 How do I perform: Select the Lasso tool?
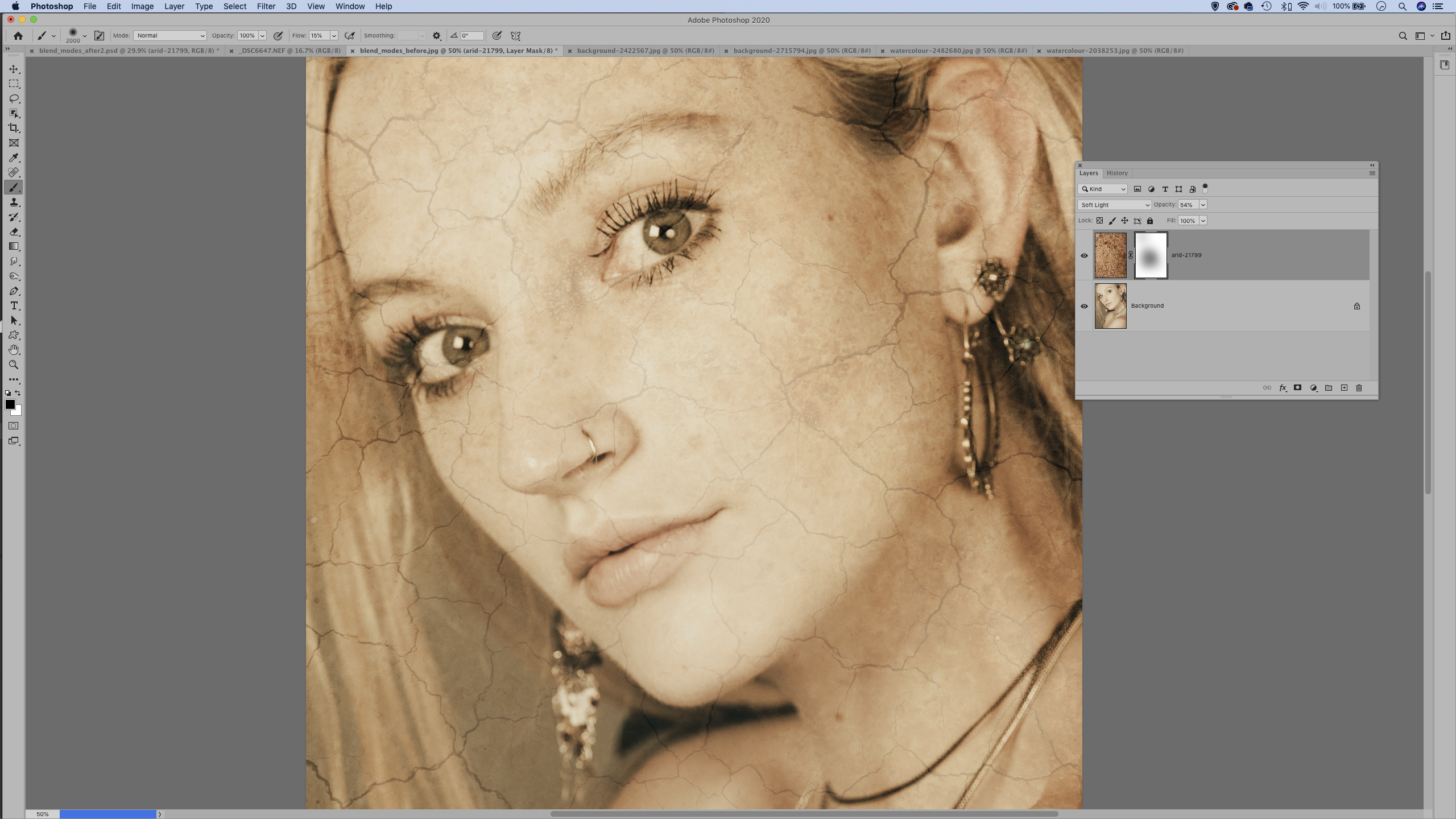14,98
